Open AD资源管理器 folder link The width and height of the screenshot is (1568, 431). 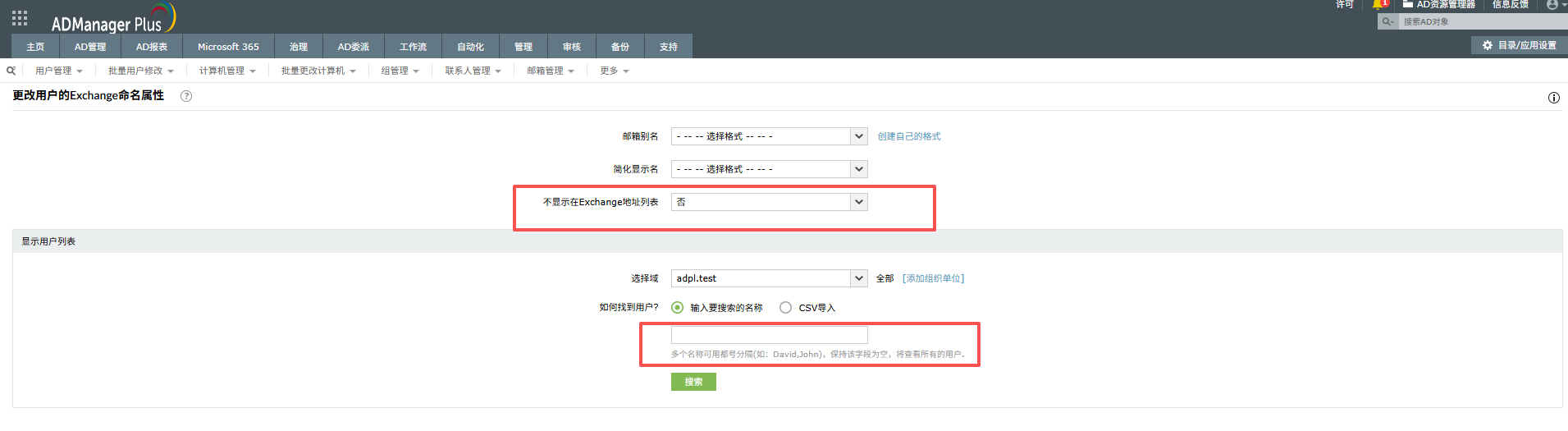pos(1439,4)
